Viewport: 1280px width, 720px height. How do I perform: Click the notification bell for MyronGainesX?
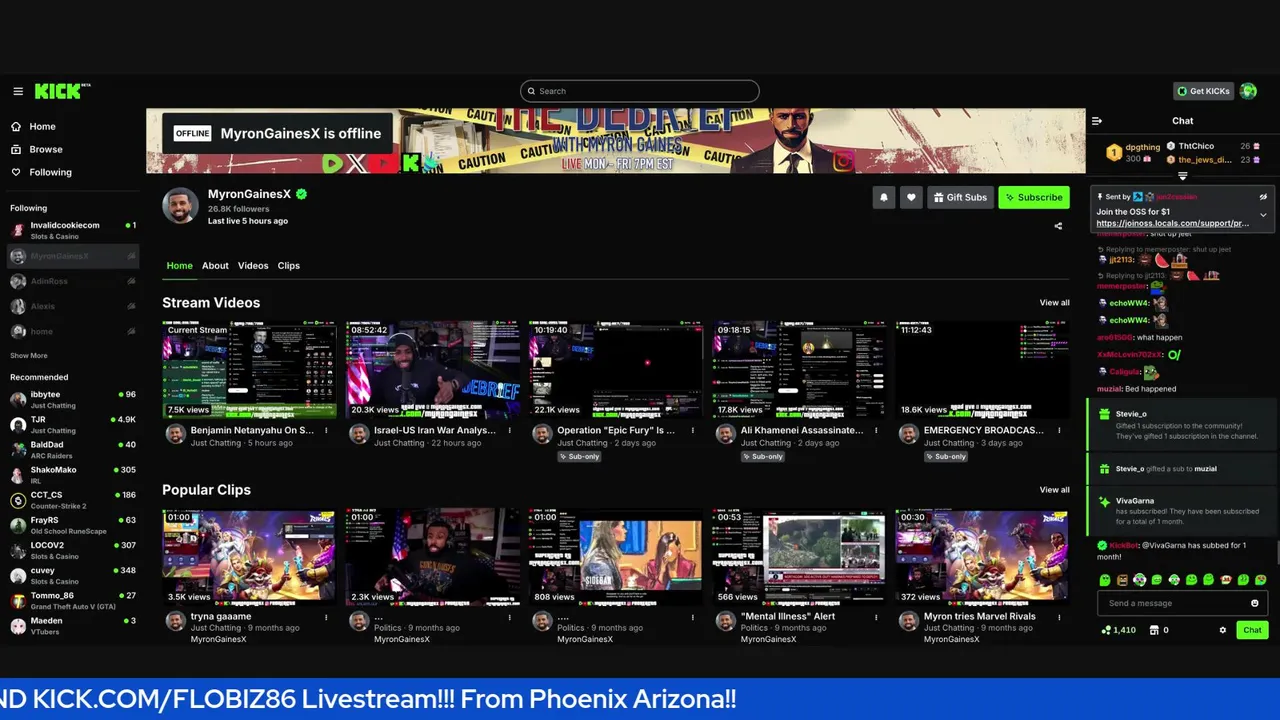click(x=884, y=198)
